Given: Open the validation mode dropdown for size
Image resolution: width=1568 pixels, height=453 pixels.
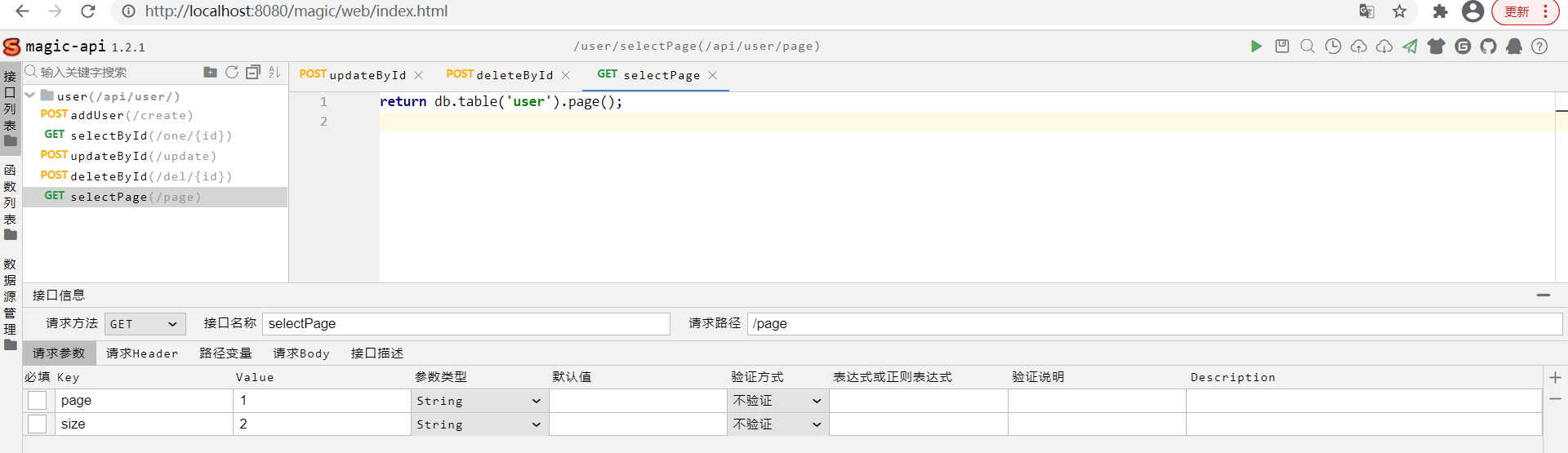Looking at the screenshot, I should (x=777, y=424).
